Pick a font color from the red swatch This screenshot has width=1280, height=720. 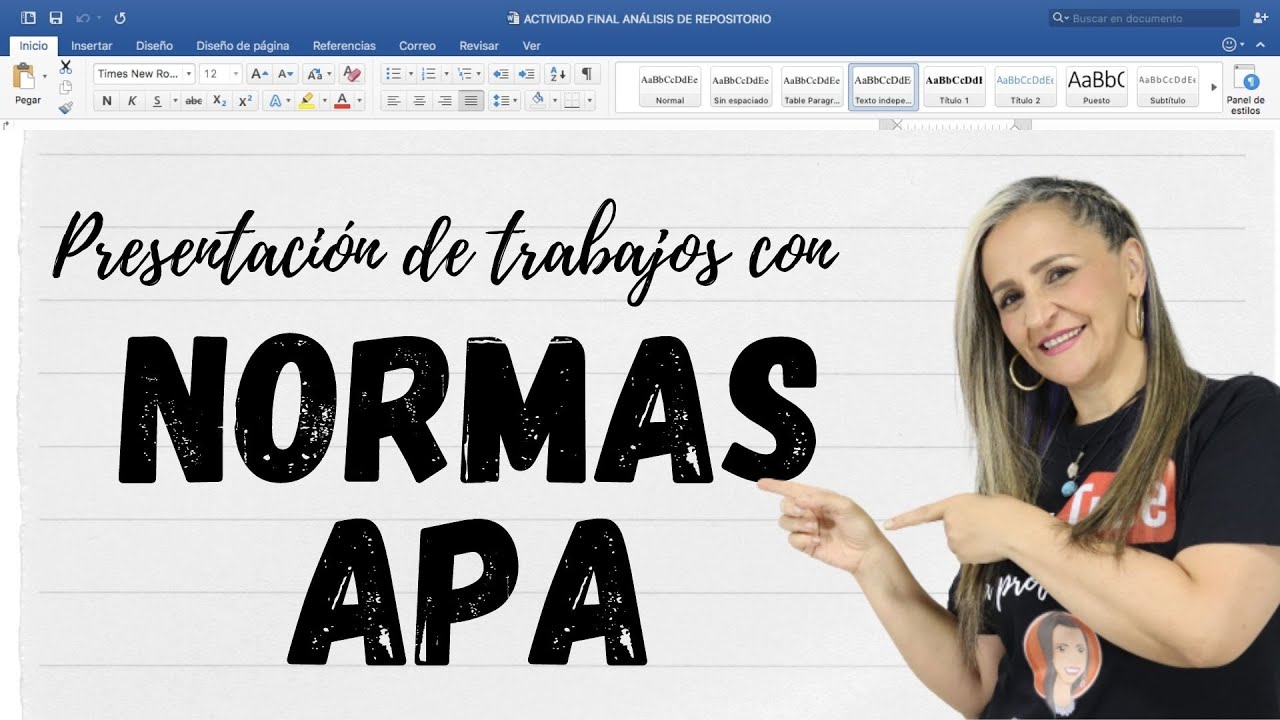342,101
